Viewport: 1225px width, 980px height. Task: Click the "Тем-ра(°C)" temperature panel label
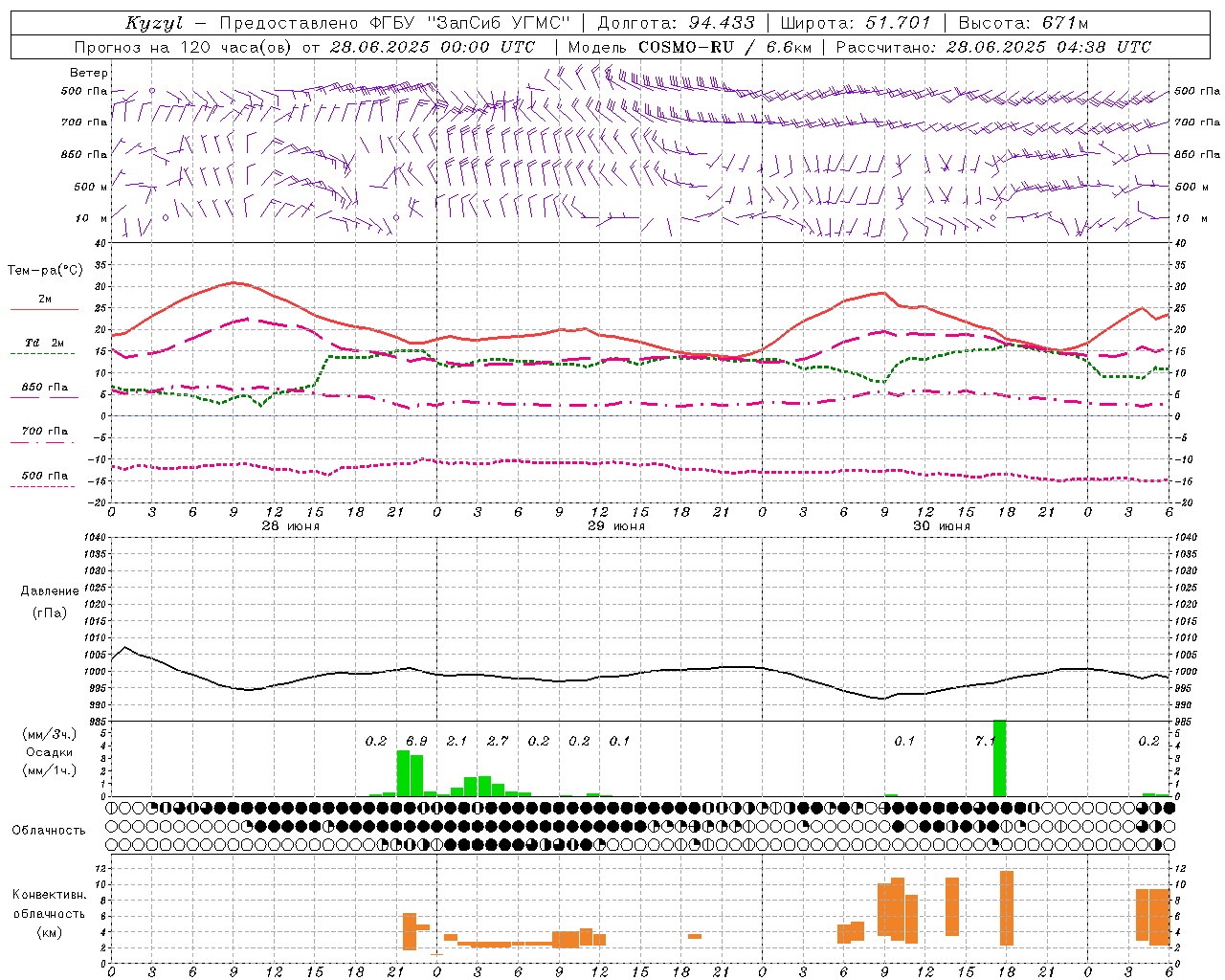tap(45, 271)
